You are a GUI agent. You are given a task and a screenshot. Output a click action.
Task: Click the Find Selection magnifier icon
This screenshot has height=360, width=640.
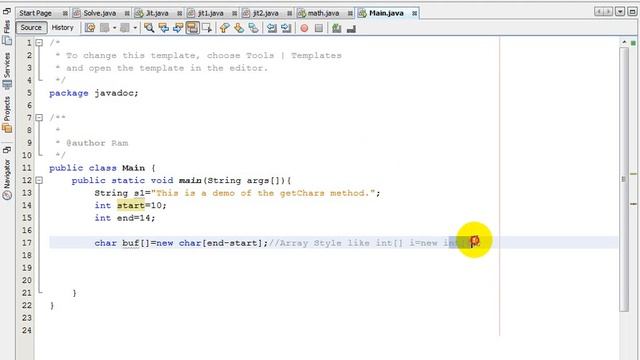coord(149,28)
